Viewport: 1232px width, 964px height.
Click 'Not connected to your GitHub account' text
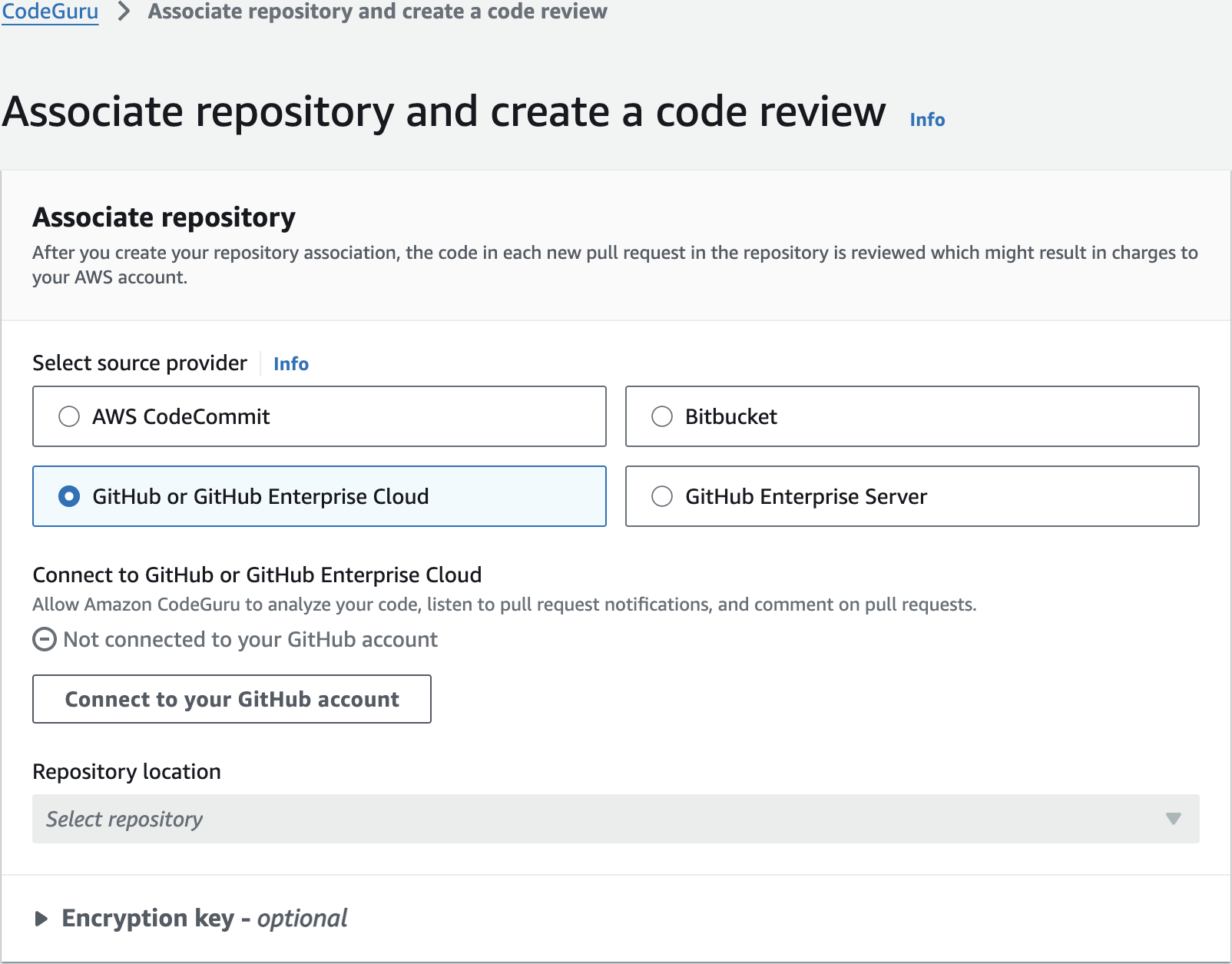pos(250,639)
